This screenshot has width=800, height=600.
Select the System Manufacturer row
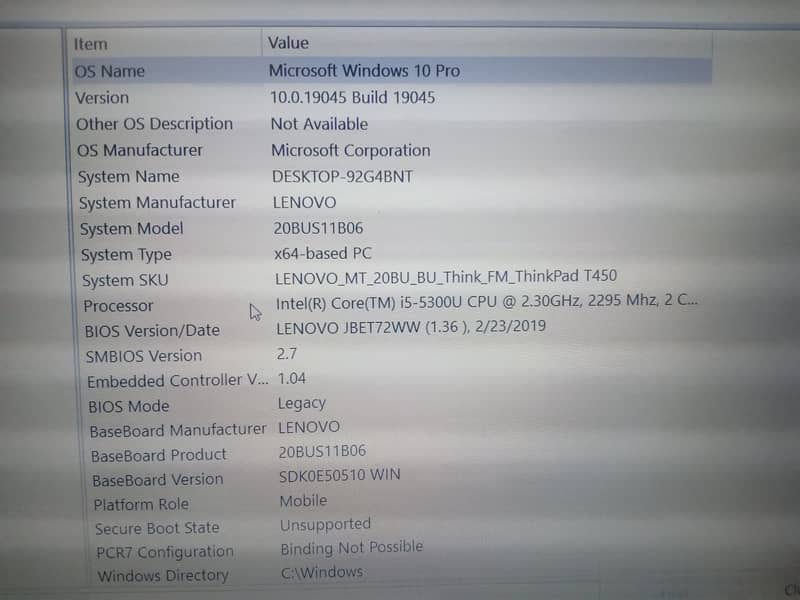157,203
